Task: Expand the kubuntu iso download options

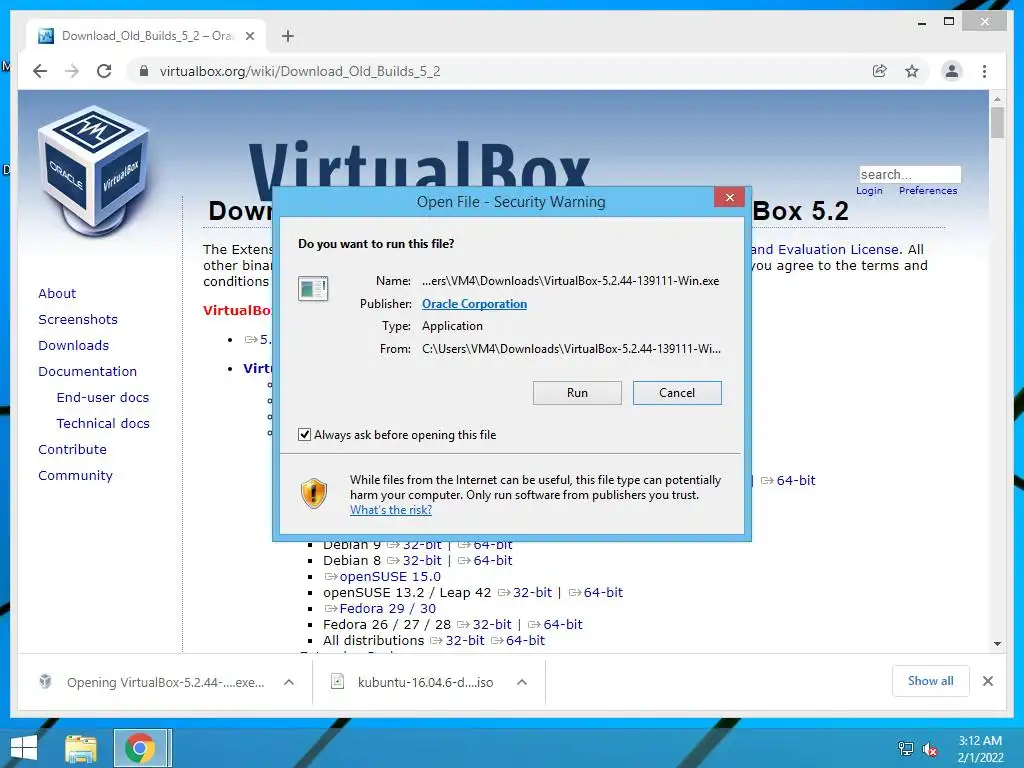Action: [x=522, y=682]
